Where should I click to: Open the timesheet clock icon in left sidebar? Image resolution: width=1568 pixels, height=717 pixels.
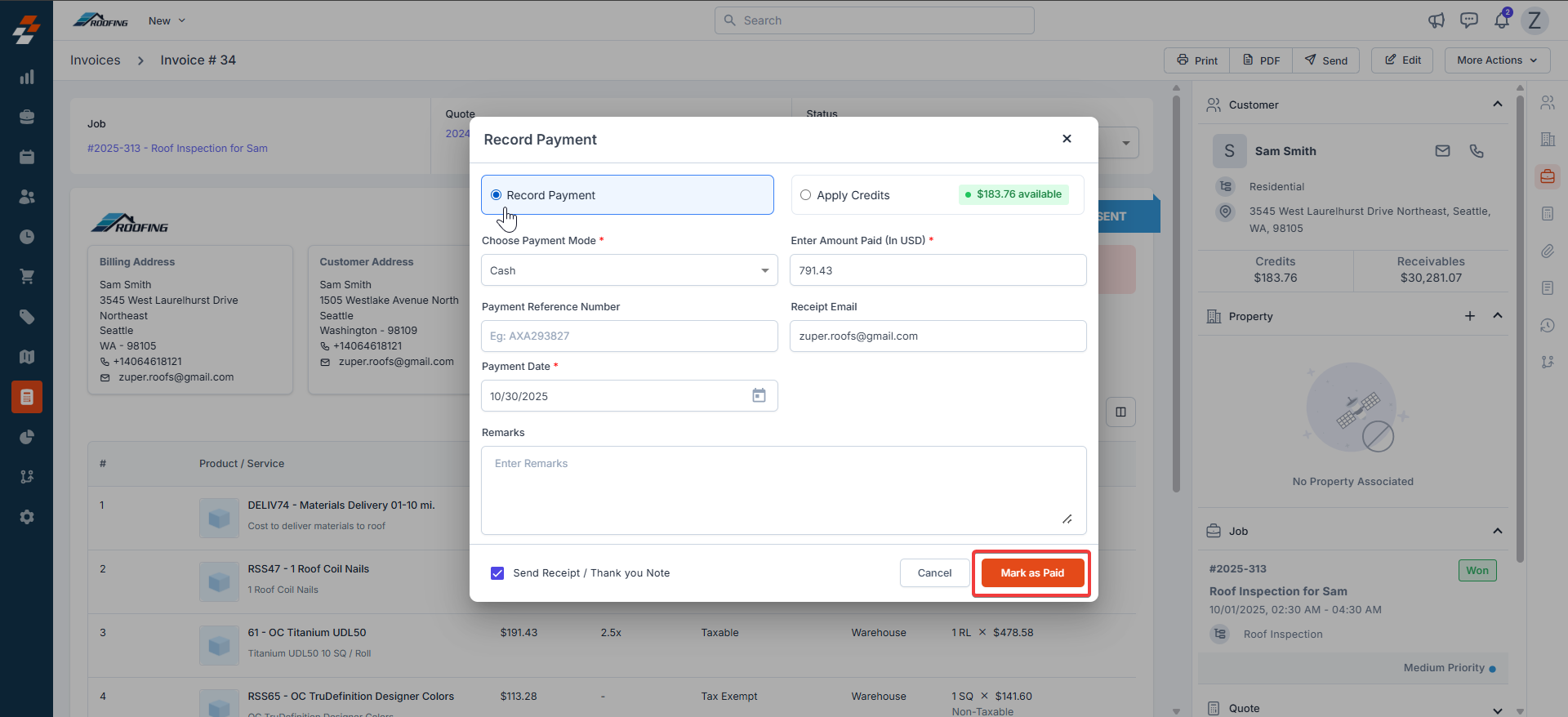tap(27, 237)
